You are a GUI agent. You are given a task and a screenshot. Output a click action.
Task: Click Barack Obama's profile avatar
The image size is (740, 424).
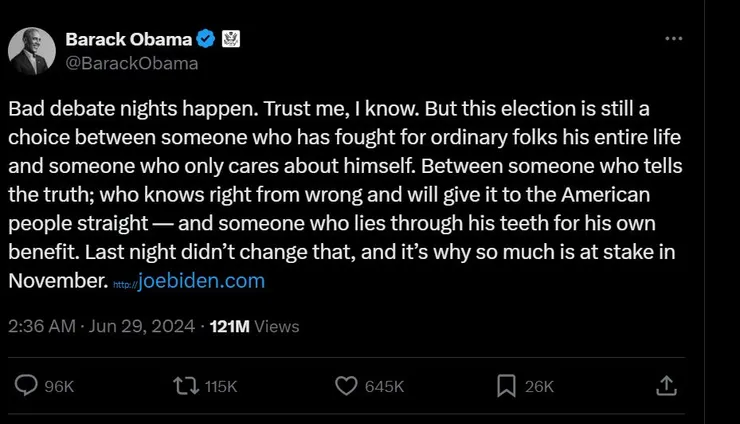tap(31, 50)
